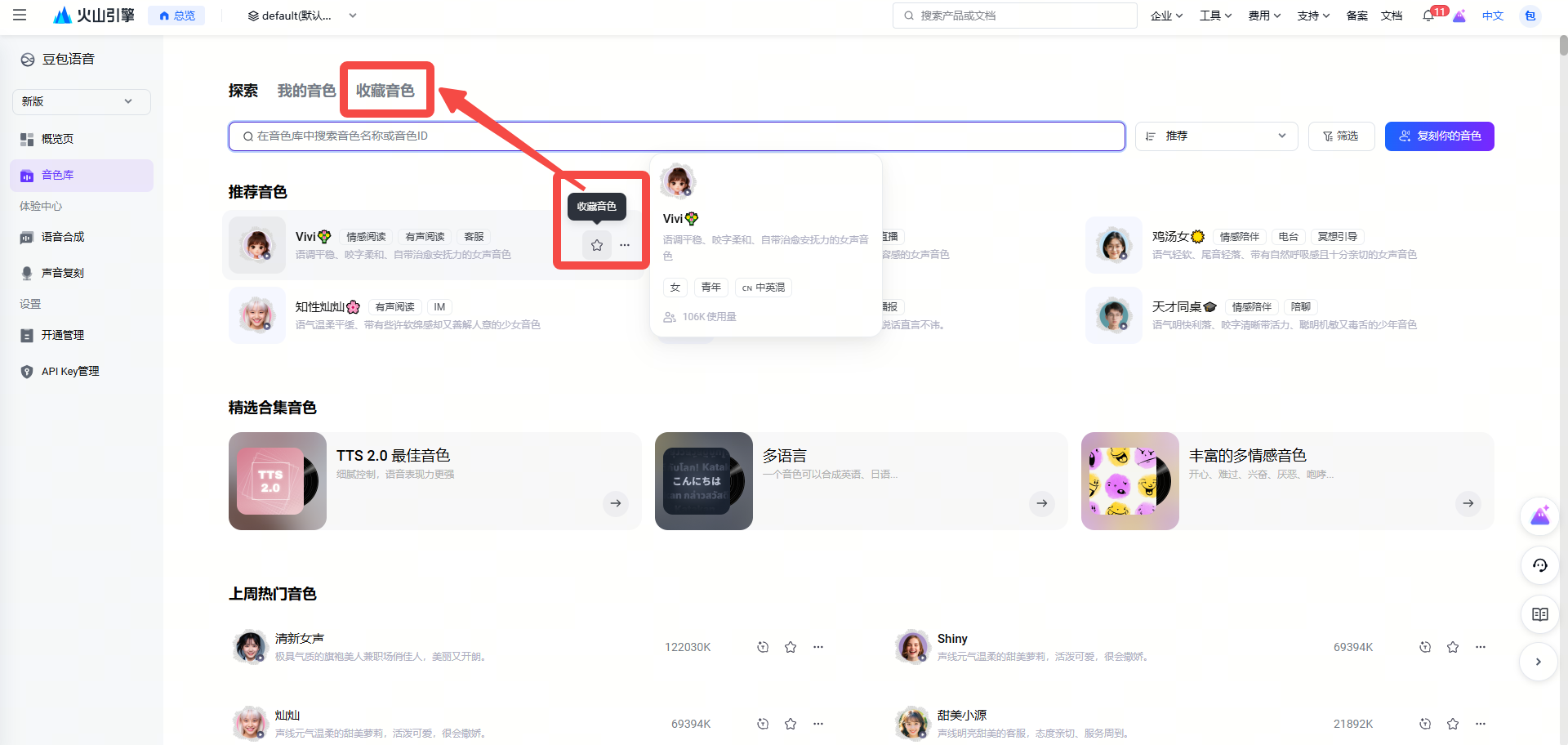Click 复刻你的音色 button

click(x=1439, y=136)
